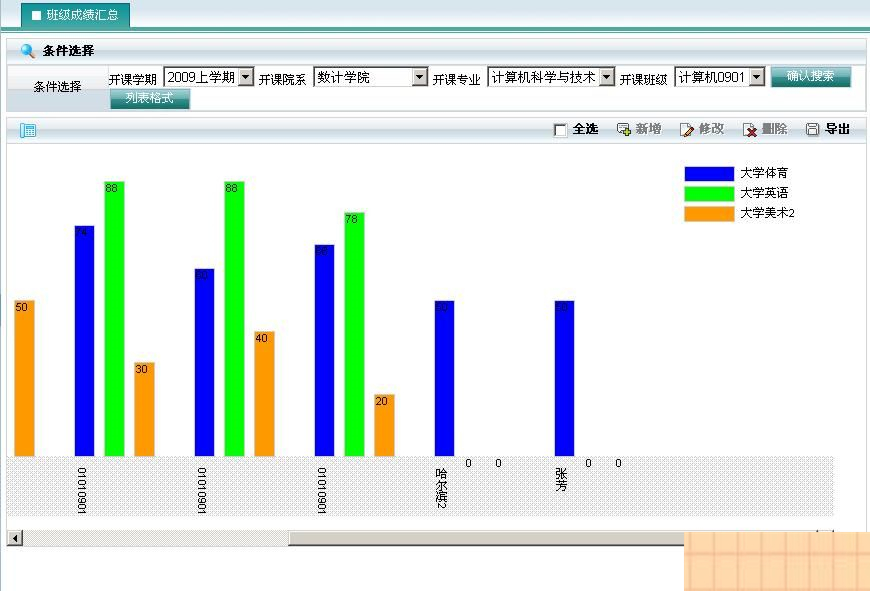Viewport: 870px width, 591px height.
Task: Click the red X document icon for 删除
Action: 750,129
